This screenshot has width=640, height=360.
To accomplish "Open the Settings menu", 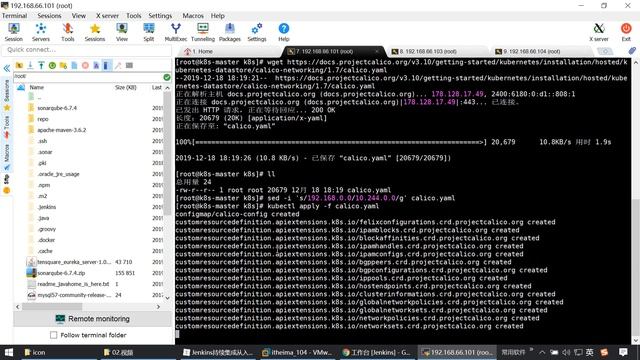I will pos(160,16).
